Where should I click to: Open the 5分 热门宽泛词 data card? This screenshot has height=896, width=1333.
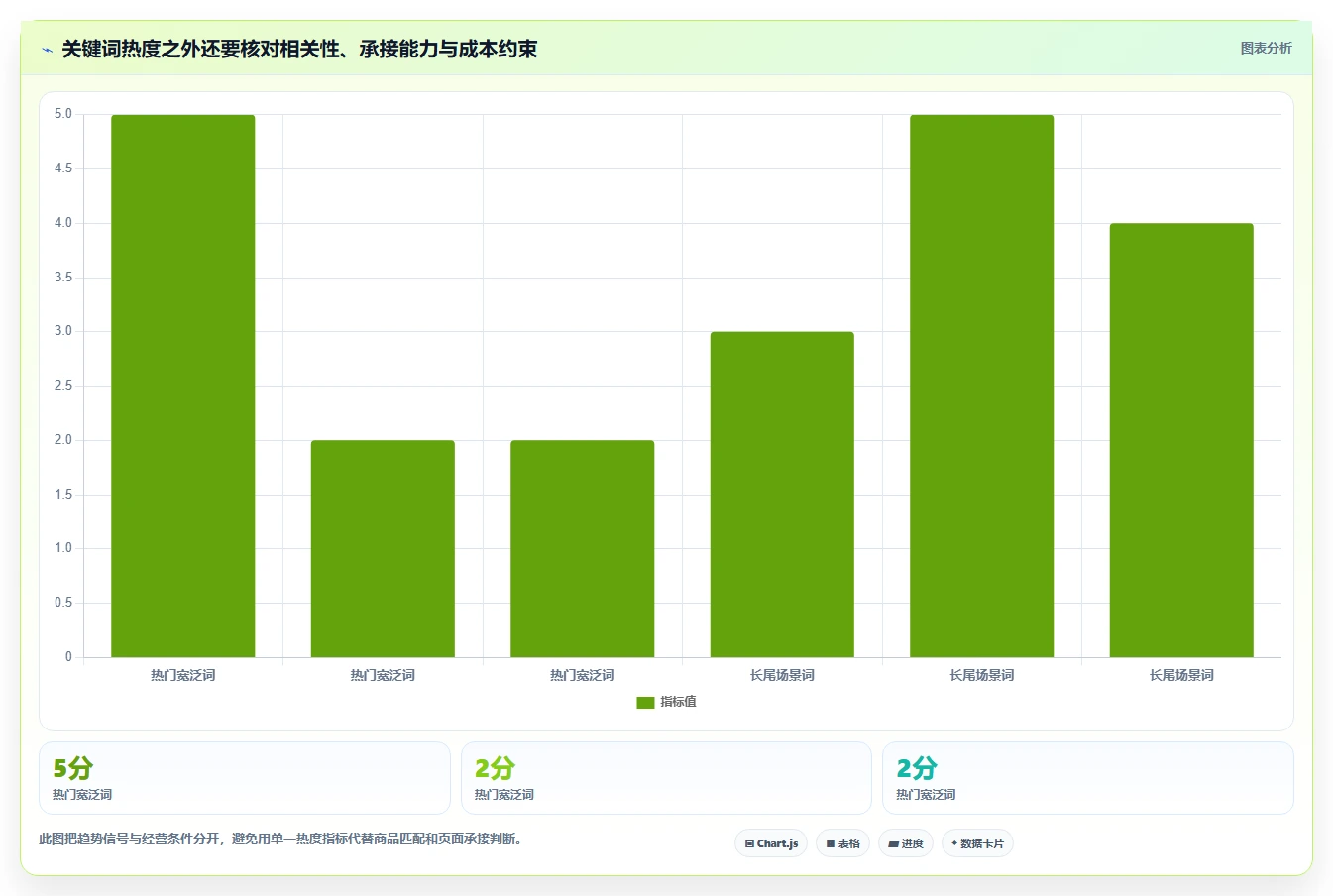(245, 778)
